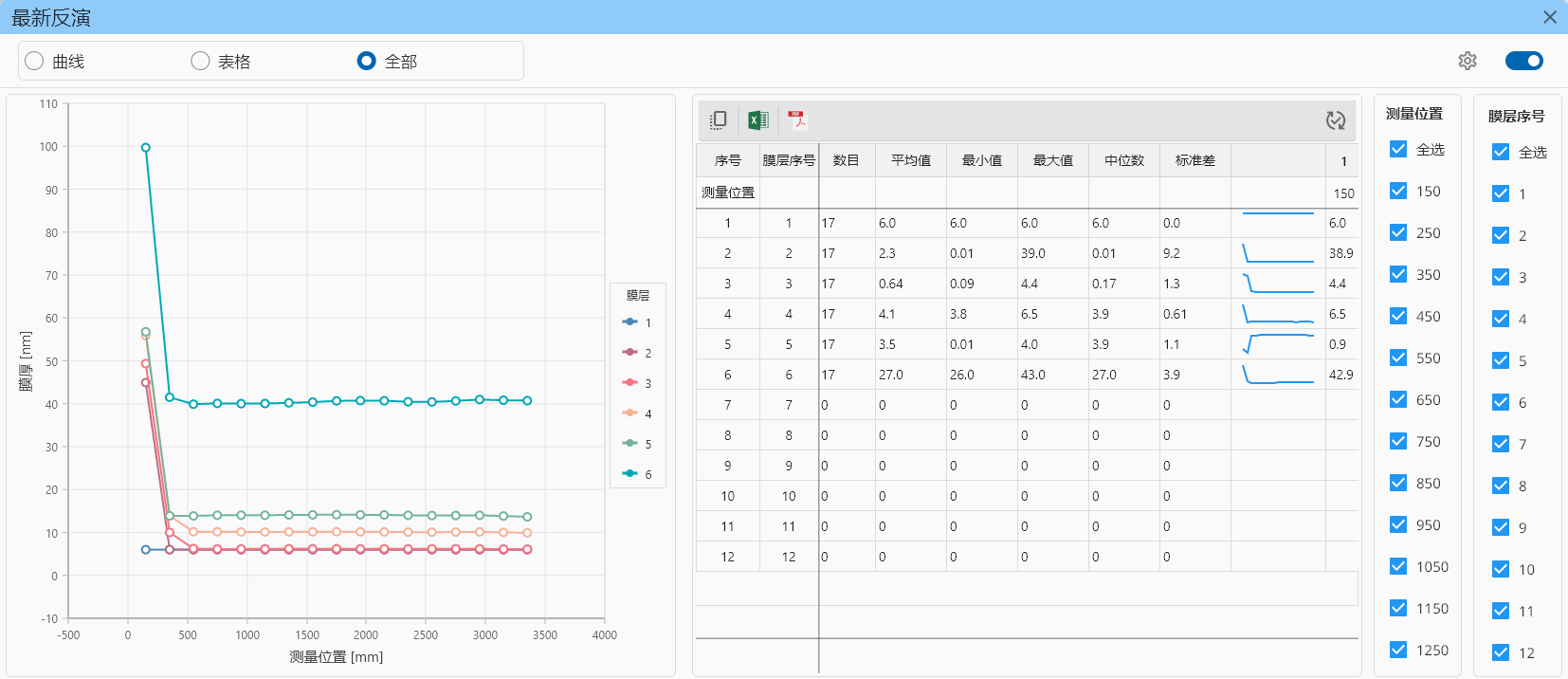Toggle legend entry for layer 2
The width and height of the screenshot is (1568, 679).
point(637,353)
